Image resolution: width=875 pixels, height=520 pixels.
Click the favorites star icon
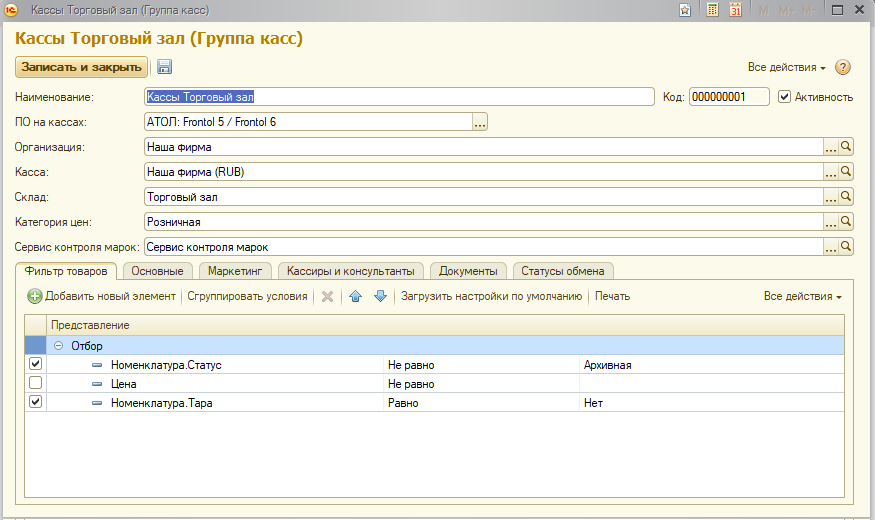point(685,10)
